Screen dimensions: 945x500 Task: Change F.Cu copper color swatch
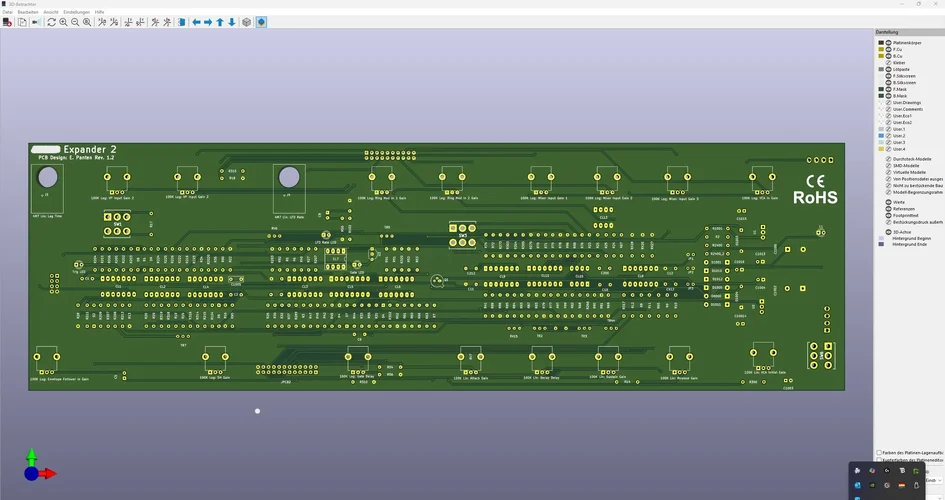point(881,49)
